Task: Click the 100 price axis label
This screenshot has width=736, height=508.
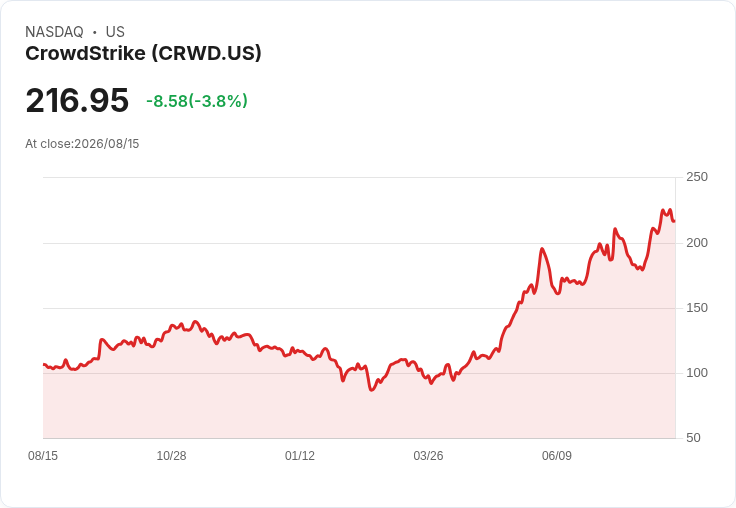Action: (697, 373)
